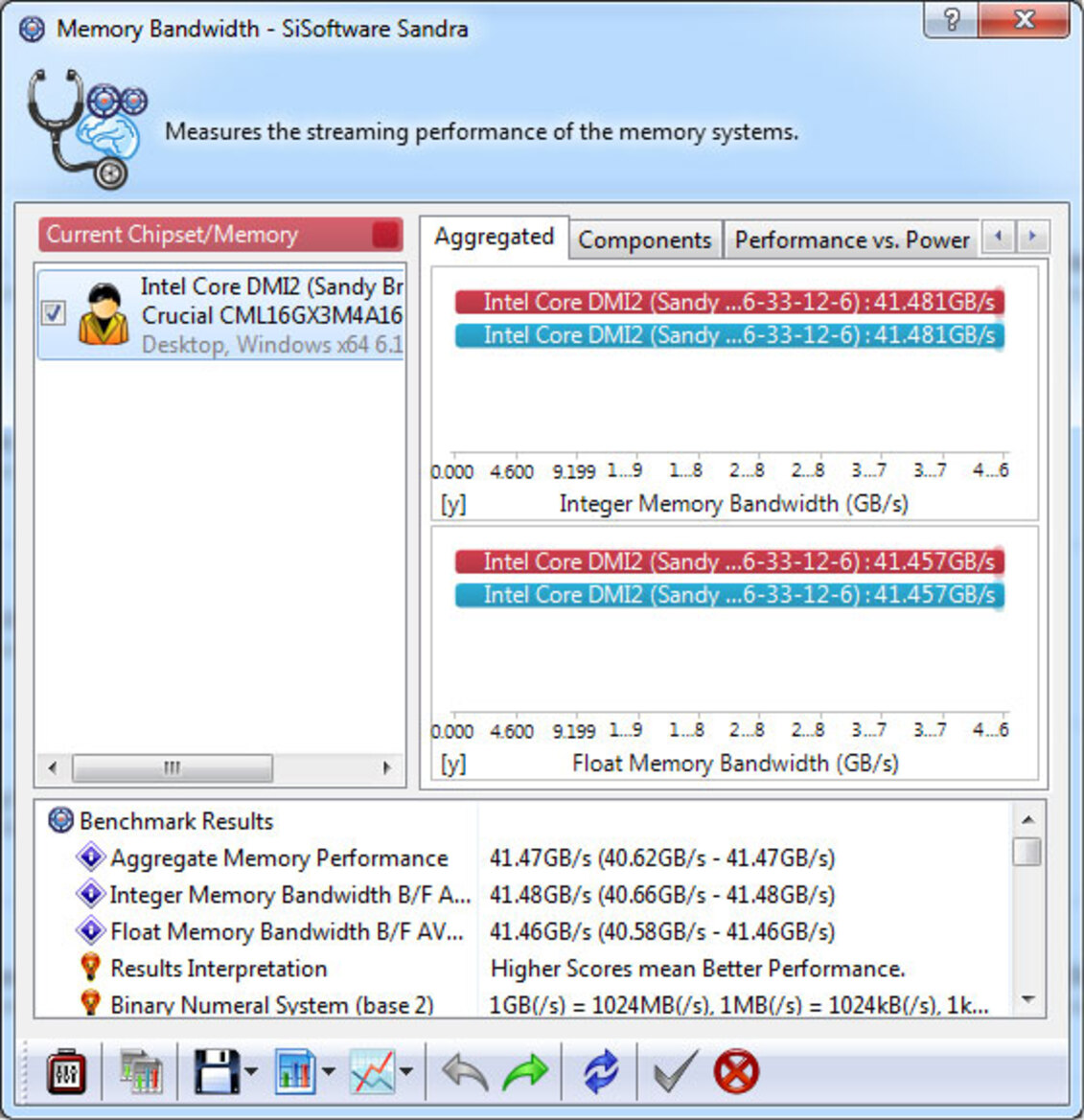Click value 41.46GB/s (40.58GB/s - 41.46GB/s)

[662, 932]
